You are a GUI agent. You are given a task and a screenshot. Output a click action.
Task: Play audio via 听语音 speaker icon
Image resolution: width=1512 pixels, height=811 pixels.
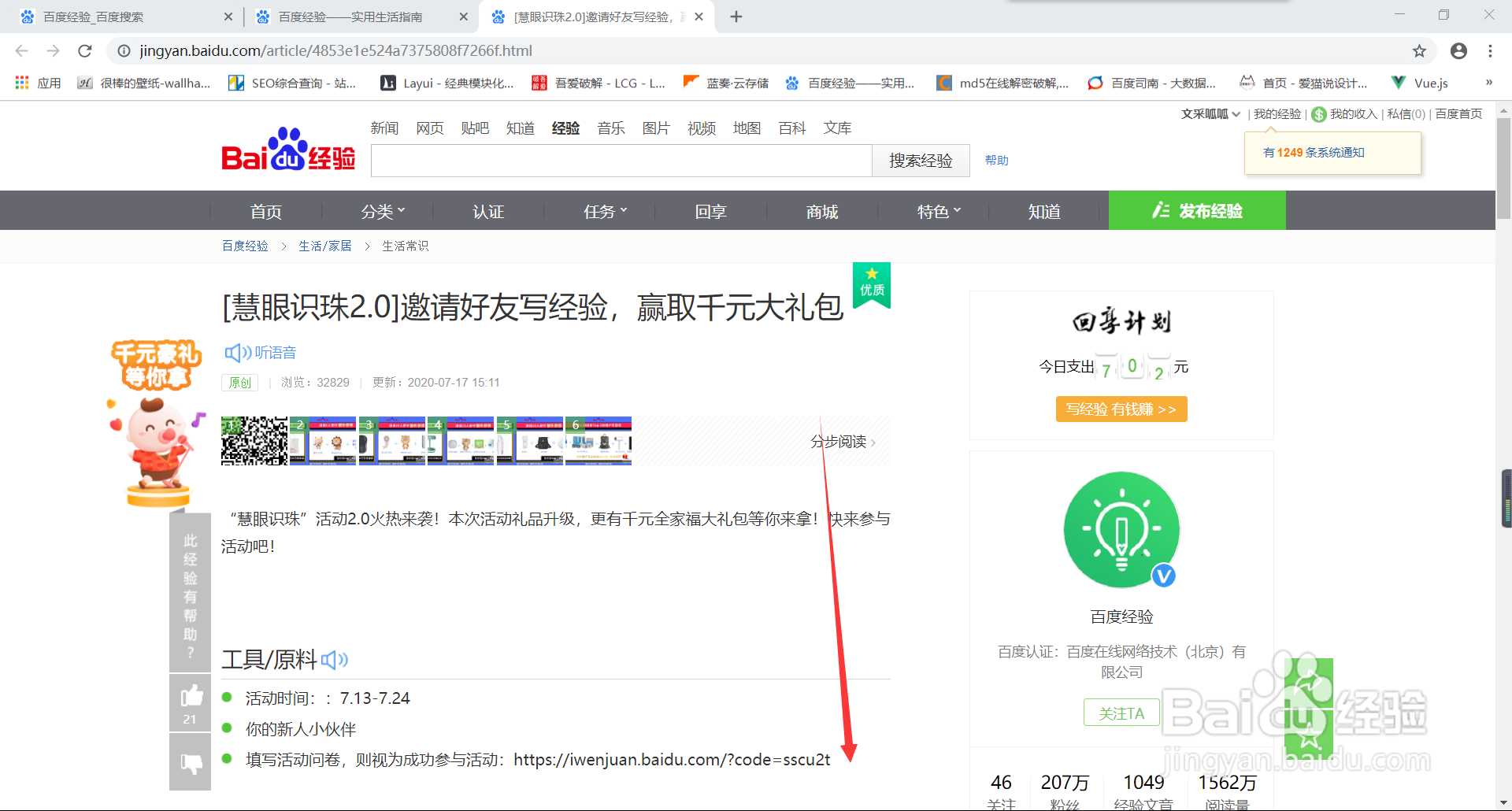click(237, 353)
